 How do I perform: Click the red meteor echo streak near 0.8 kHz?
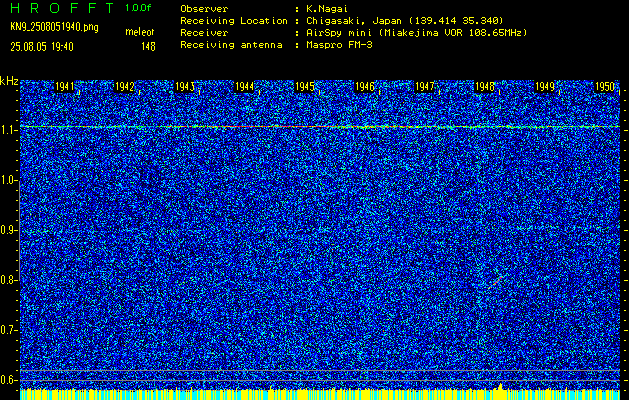496,281
